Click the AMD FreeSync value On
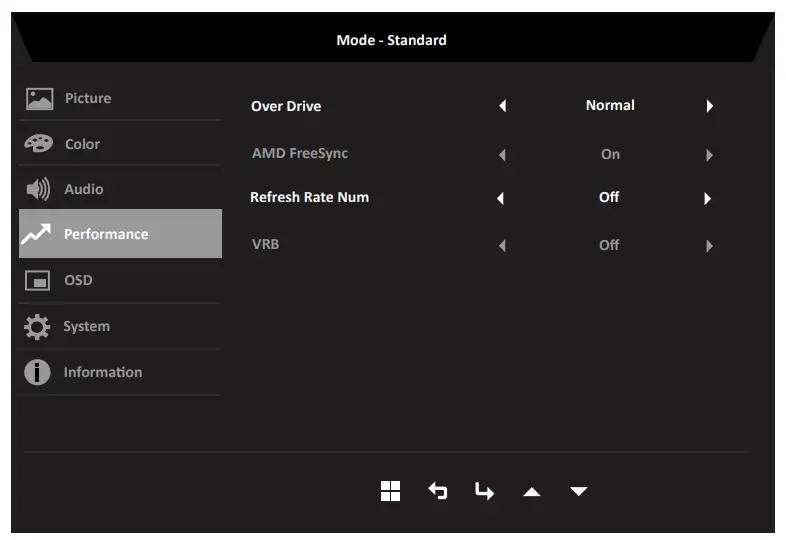 [610, 154]
